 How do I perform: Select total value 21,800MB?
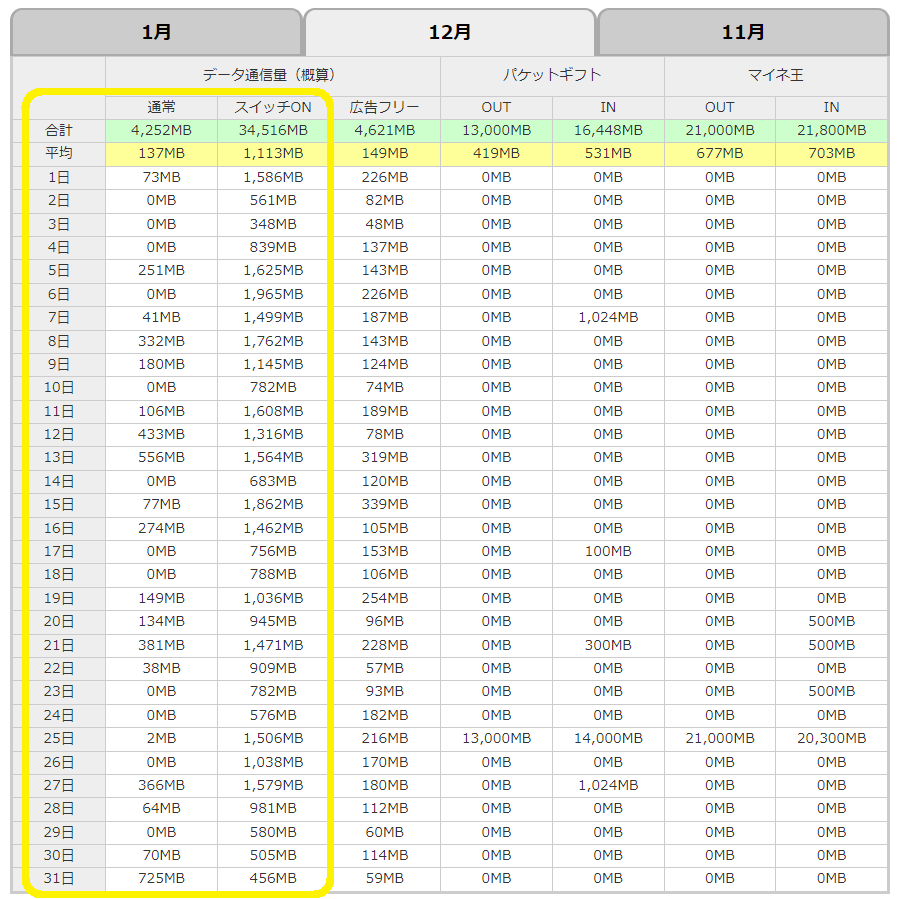831,130
